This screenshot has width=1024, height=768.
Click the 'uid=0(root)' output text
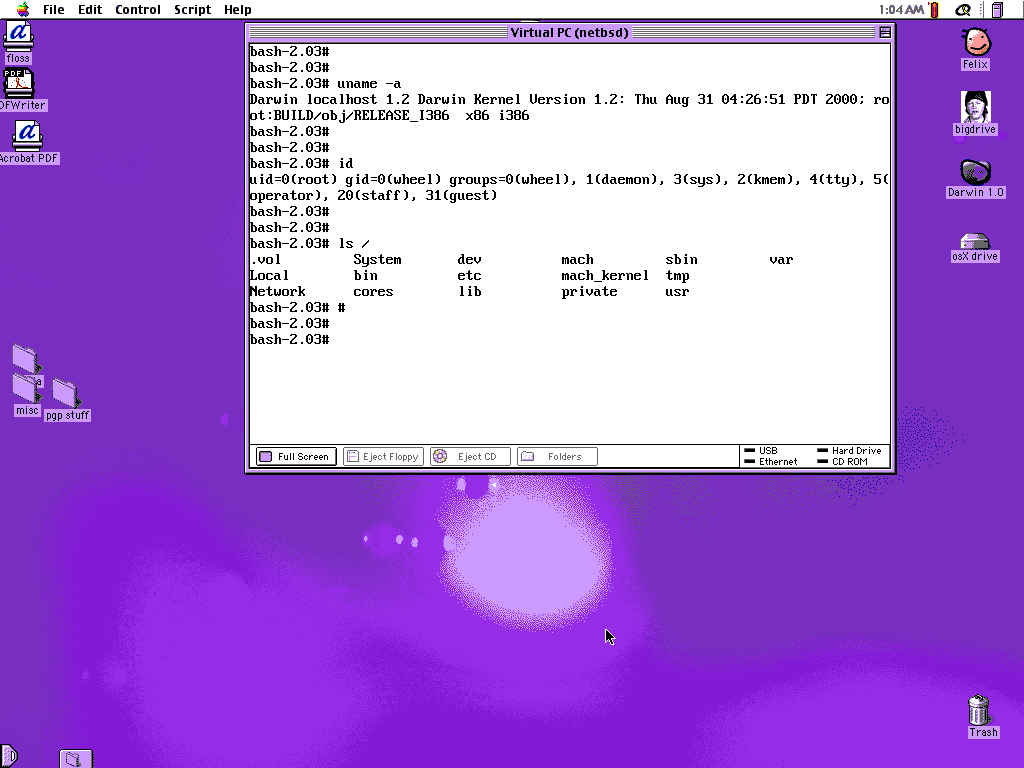pos(293,180)
